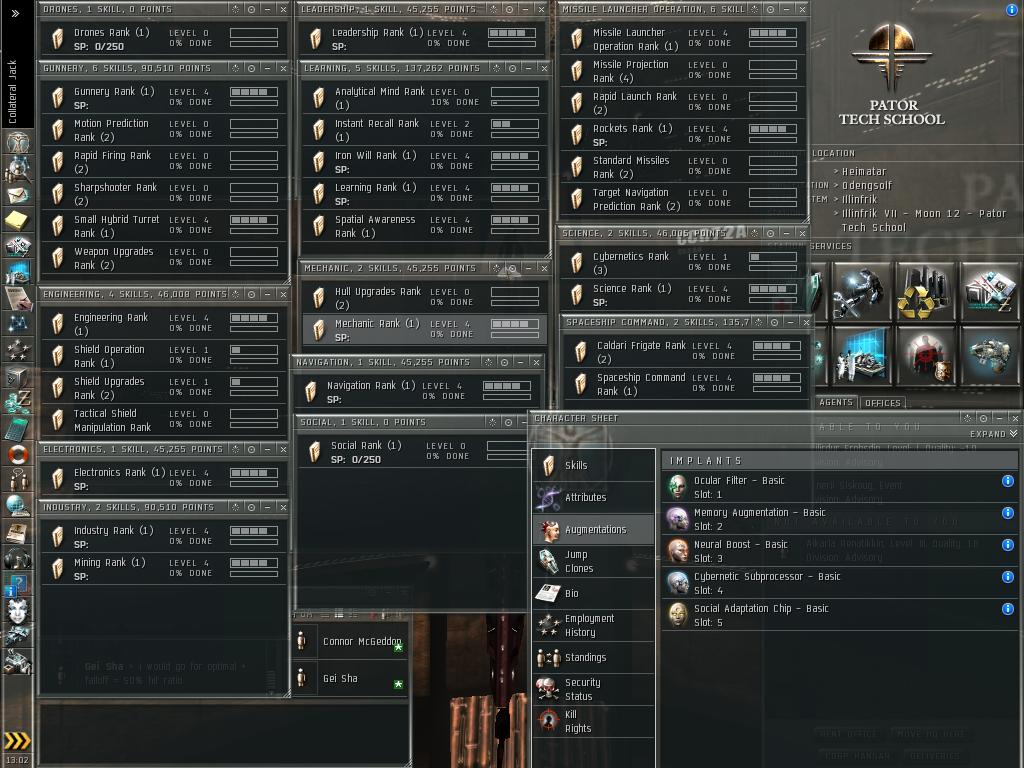Collapse the Social window with minimize dash
The width and height of the screenshot is (1024, 768).
click(524, 423)
